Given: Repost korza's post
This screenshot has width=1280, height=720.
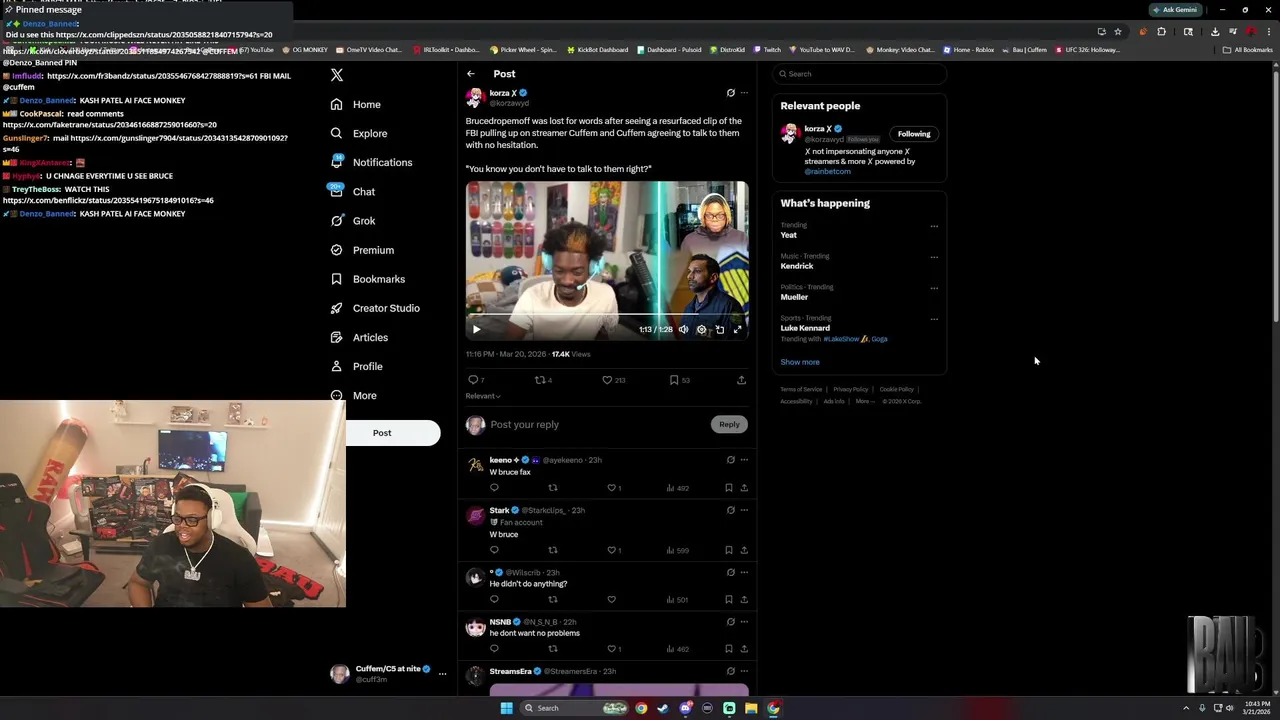Looking at the screenshot, I should point(541,380).
